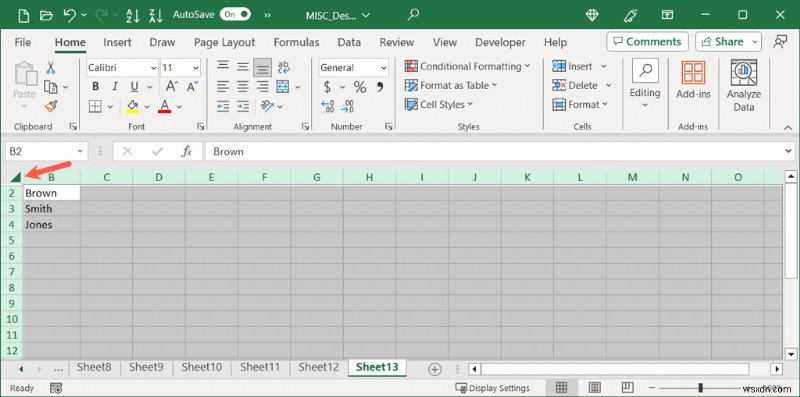Expand the Editing group menu
800x397 pixels.
click(x=645, y=84)
